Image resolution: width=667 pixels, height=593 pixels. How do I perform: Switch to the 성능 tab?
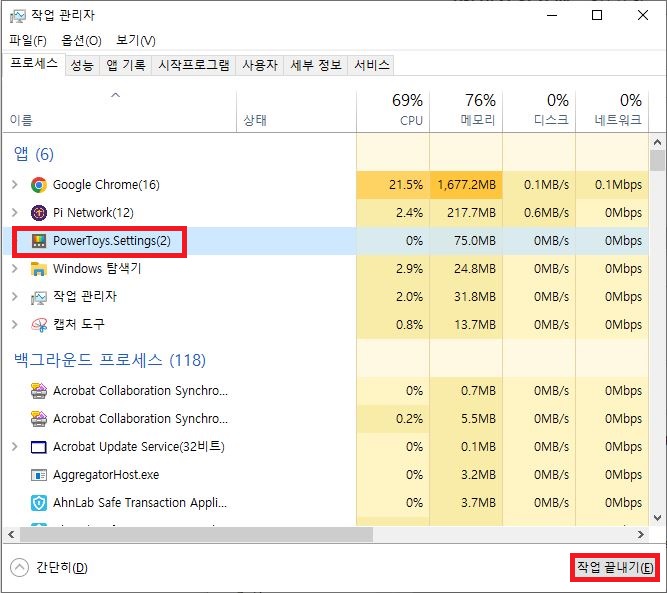click(x=82, y=65)
